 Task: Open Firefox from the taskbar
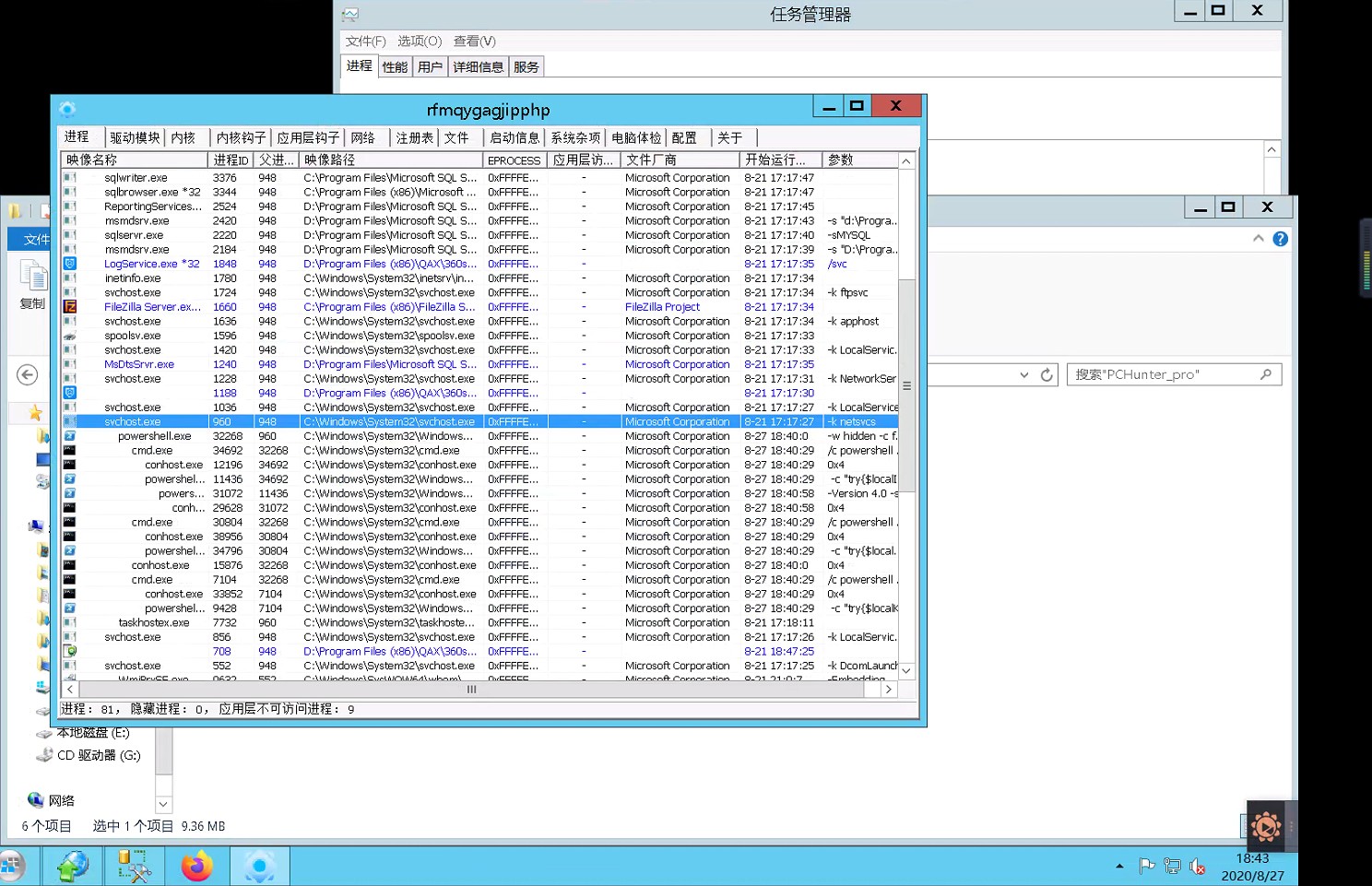[x=196, y=867]
